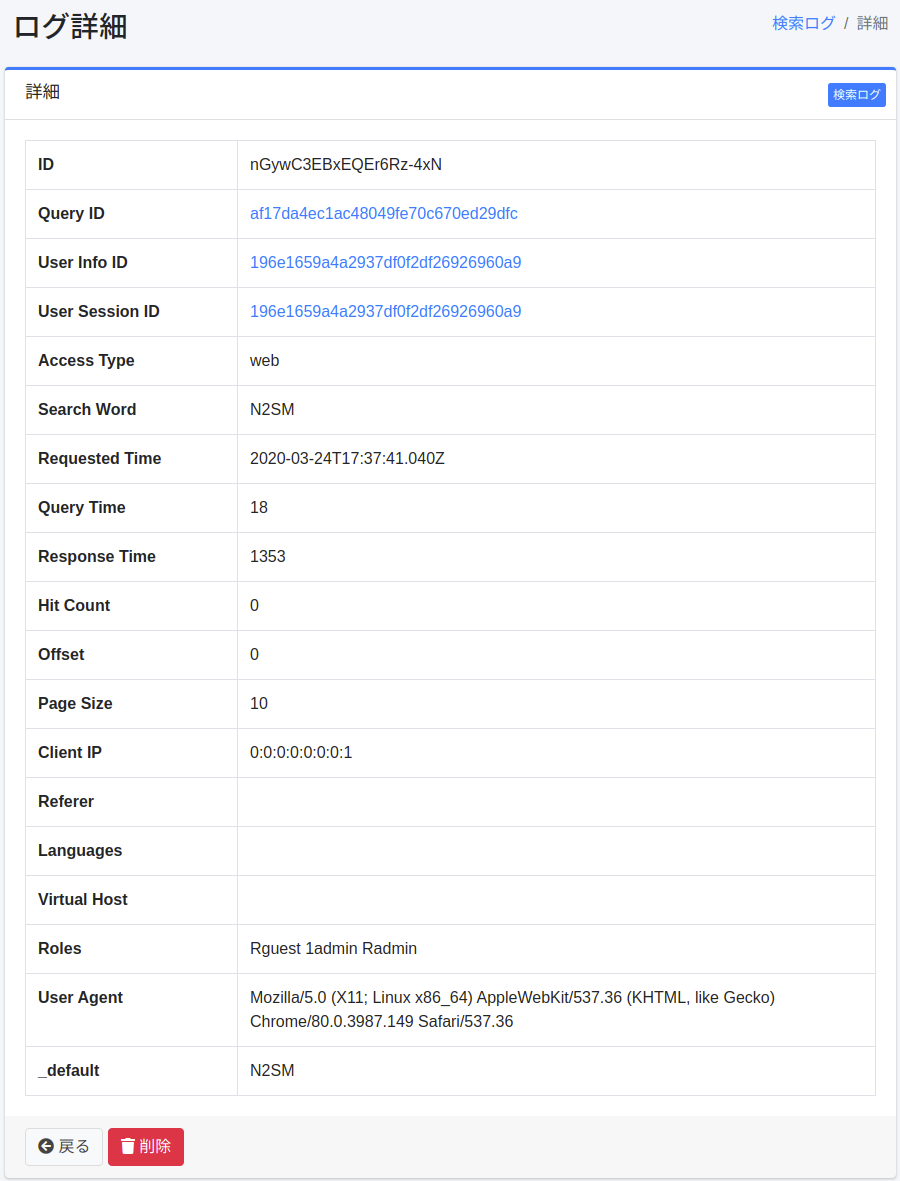
Task: Click the red 削除 button label
Action: click(x=155, y=1146)
